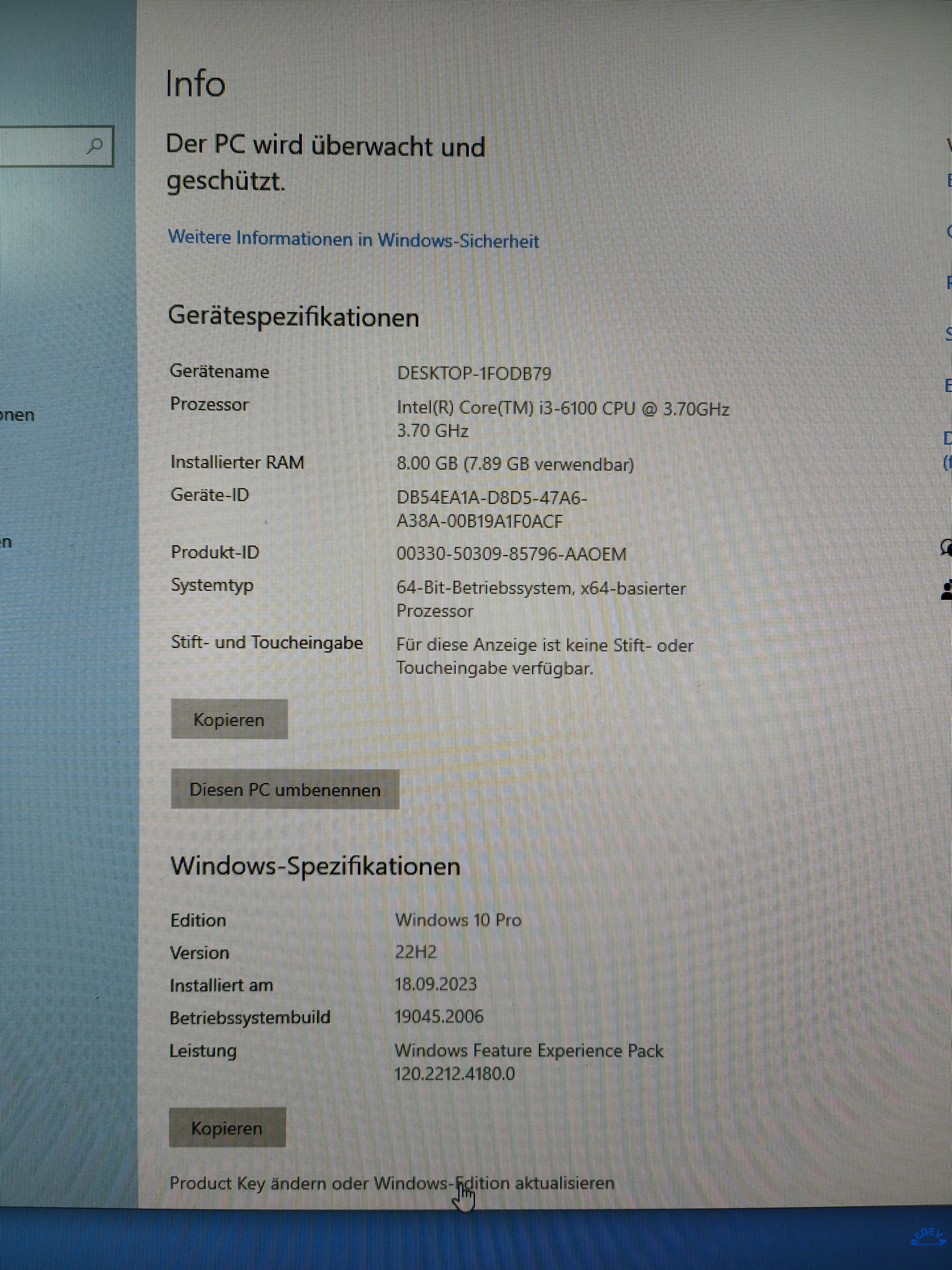Click Kopieren under Windows-Spezifikationen
The height and width of the screenshot is (1270, 952).
[x=227, y=1128]
